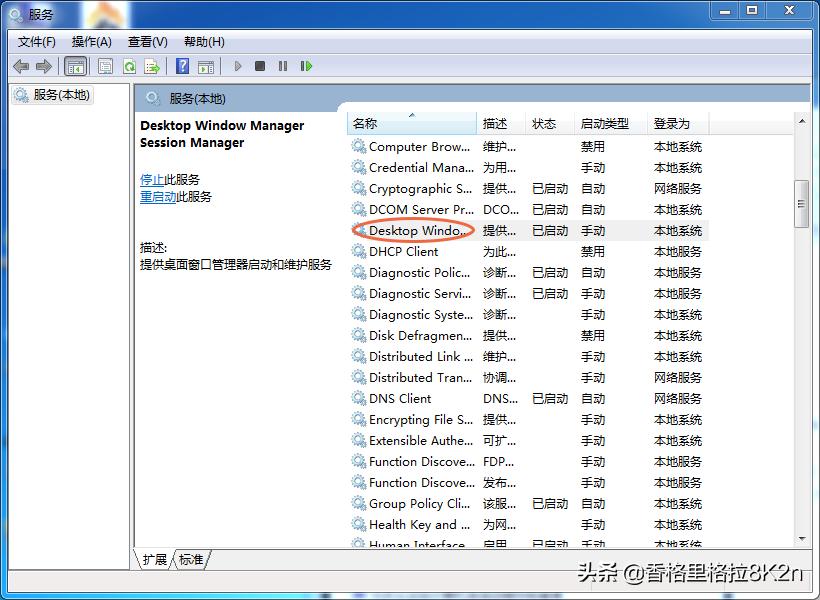The width and height of the screenshot is (820, 600).
Task: Restart the service with the step icon
Action: [x=307, y=66]
